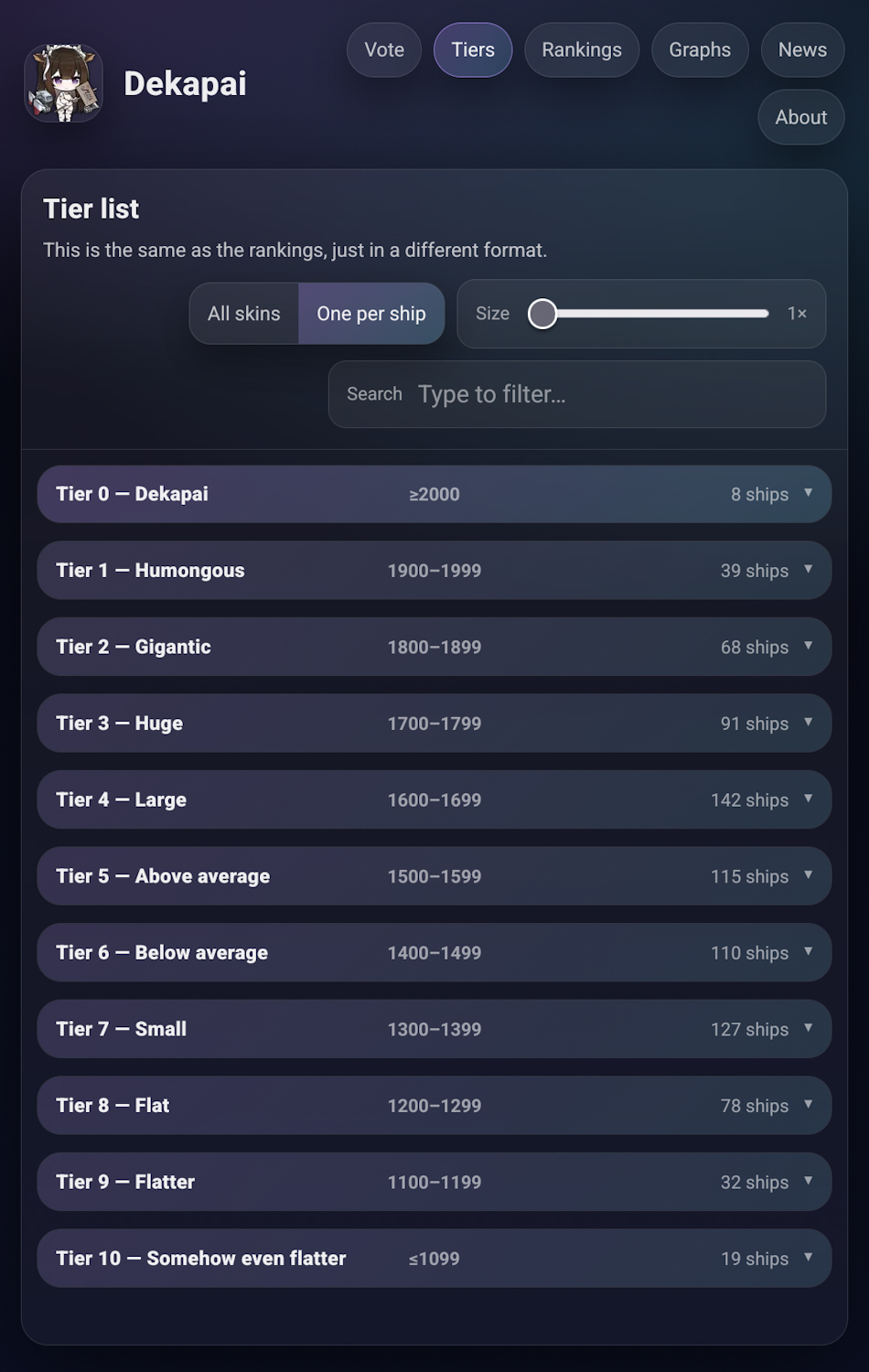Focus the Search filter input field

point(613,394)
